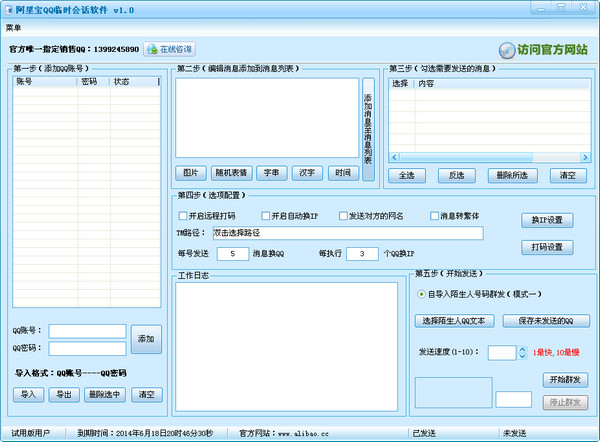Click the 状态 column header
Viewport: 600px width, 442px height.
click(x=134, y=82)
